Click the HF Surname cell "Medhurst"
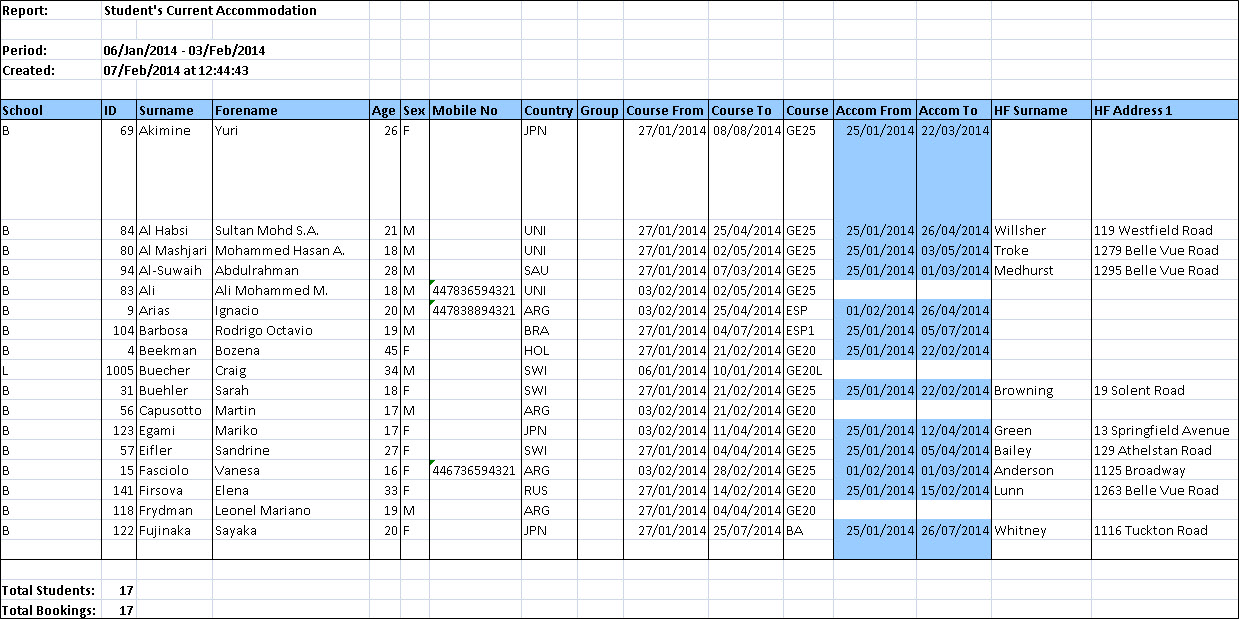This screenshot has height=619, width=1239. [x=1024, y=271]
